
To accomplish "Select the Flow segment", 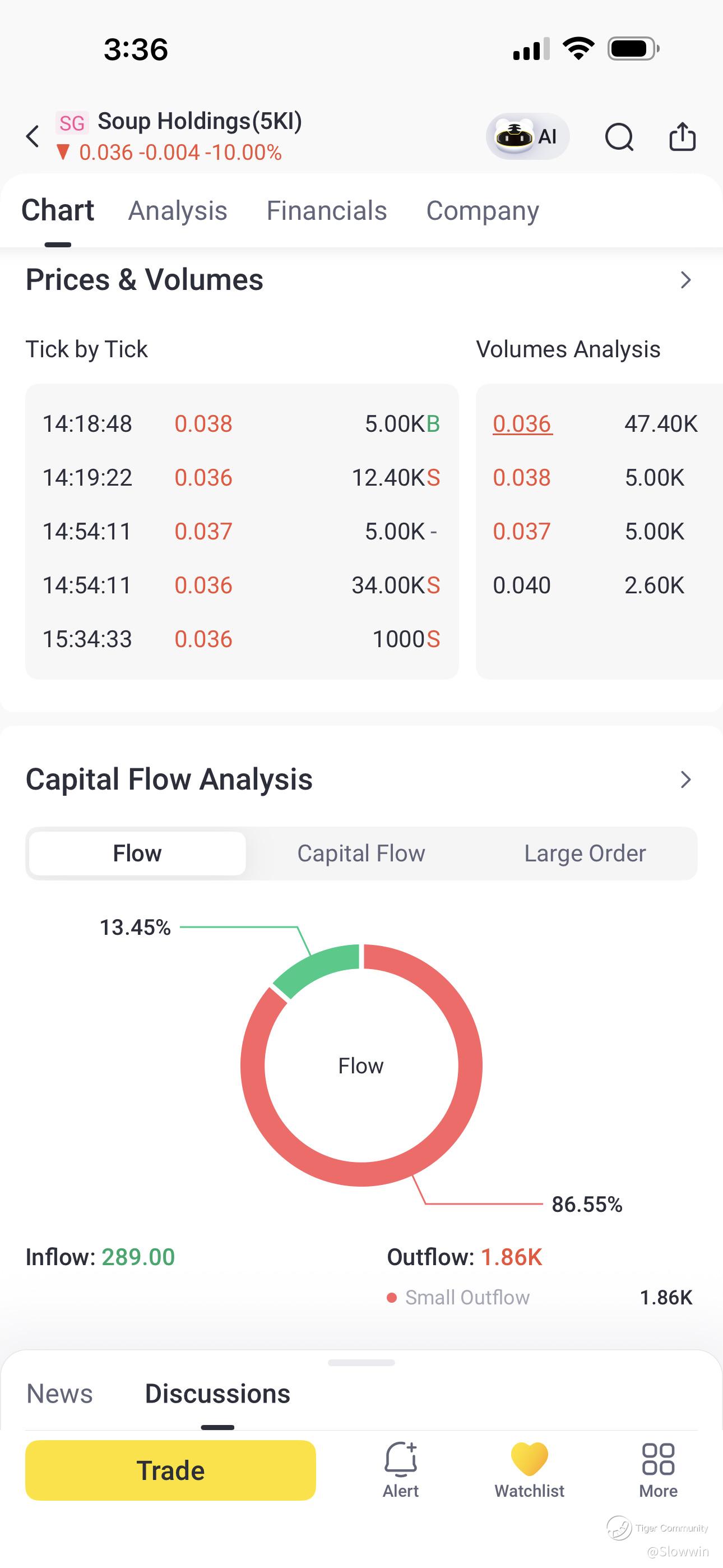I will (x=137, y=854).
